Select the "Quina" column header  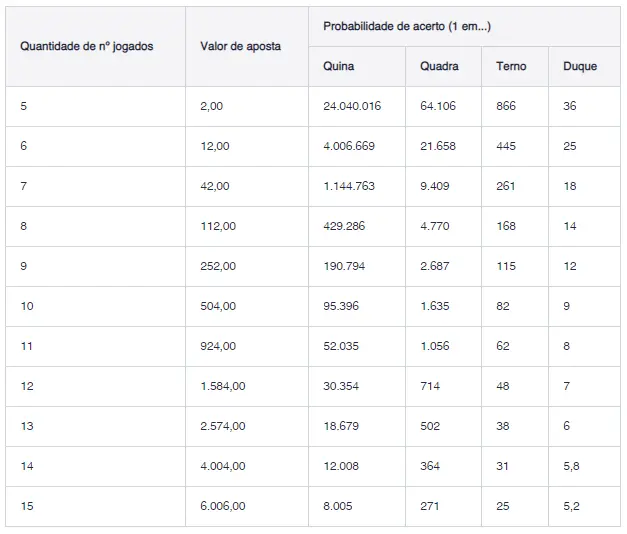click(x=339, y=66)
